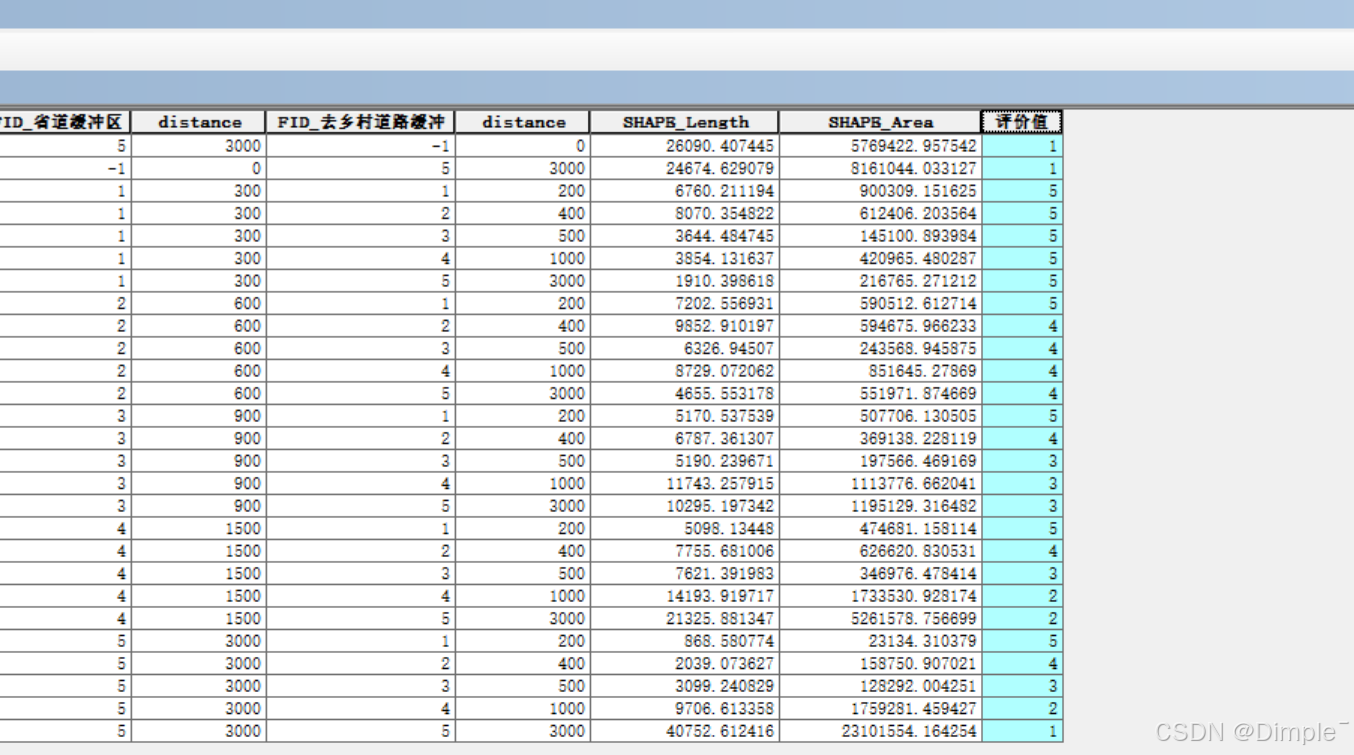Viewport: 1354px width, 755px height.
Task: Click the SHAPE_Area cell 1759281.459427
Action: pyautogui.click(x=880, y=708)
